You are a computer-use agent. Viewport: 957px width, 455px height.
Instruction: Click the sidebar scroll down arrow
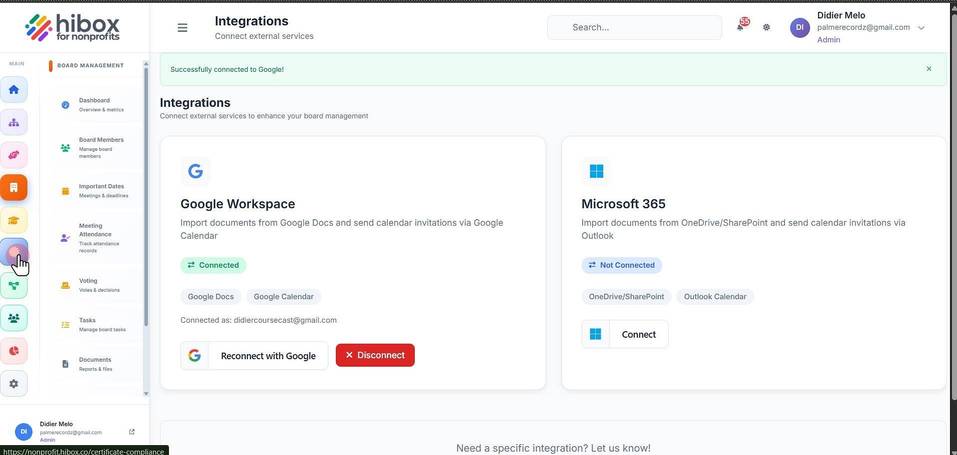(x=146, y=394)
